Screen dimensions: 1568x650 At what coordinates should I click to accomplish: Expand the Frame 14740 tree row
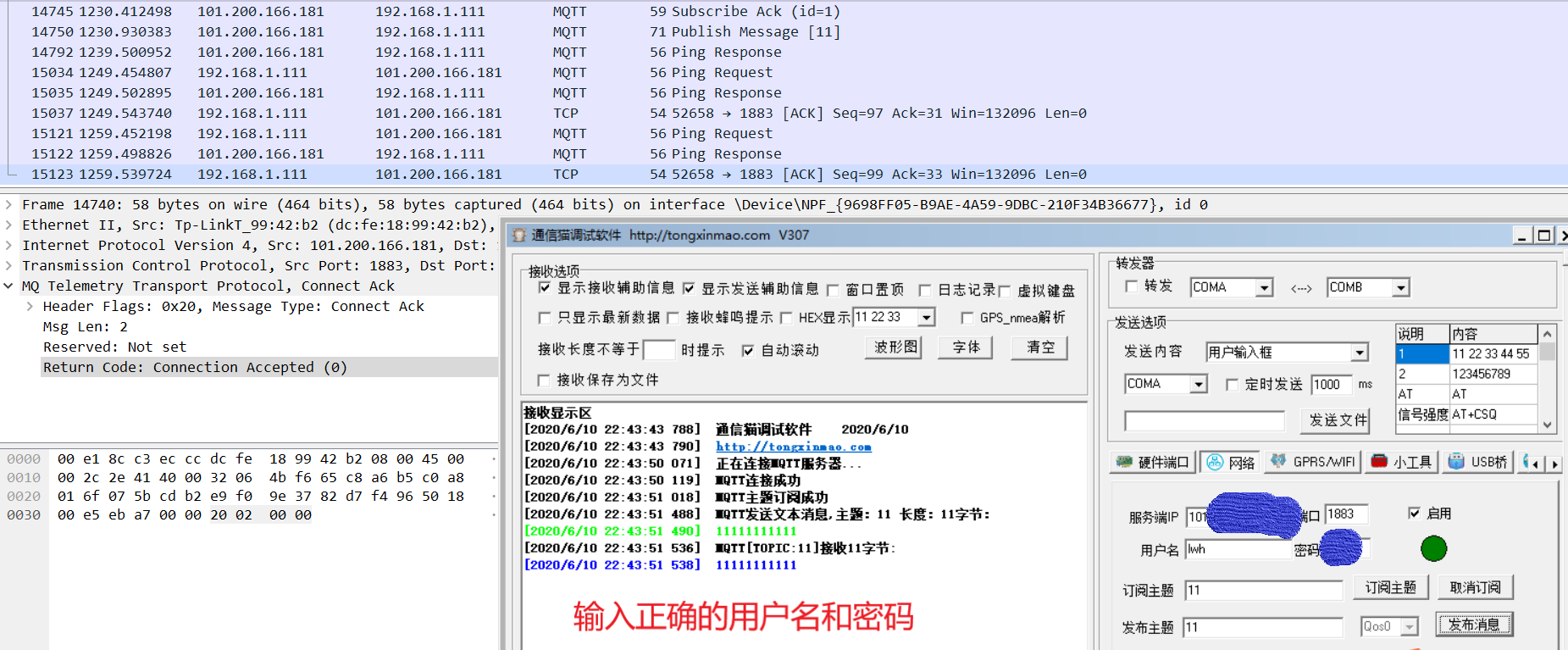click(8, 205)
